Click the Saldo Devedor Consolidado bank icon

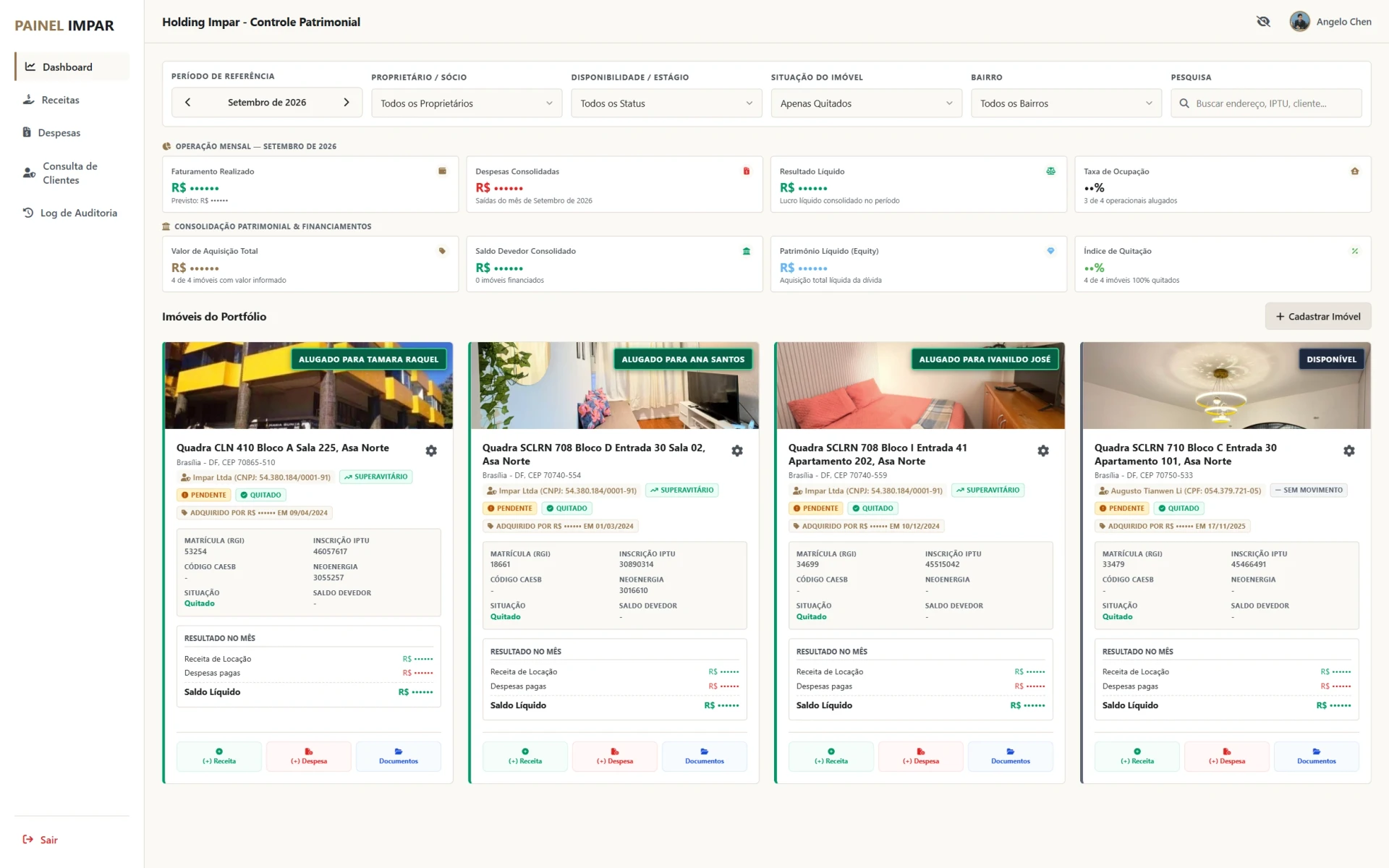click(747, 251)
